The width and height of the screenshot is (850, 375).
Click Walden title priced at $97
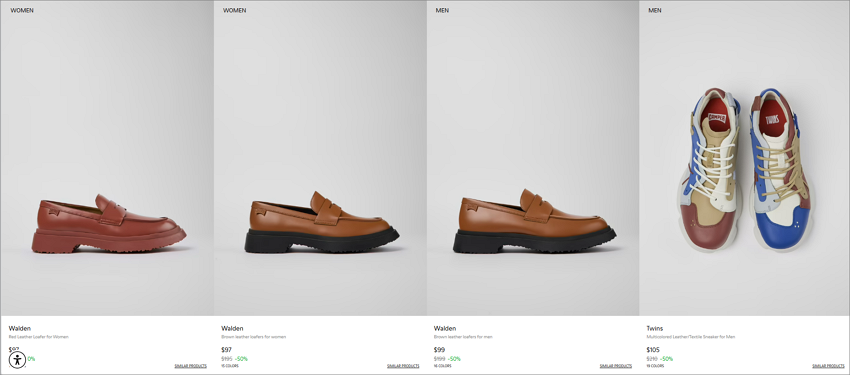pos(232,328)
